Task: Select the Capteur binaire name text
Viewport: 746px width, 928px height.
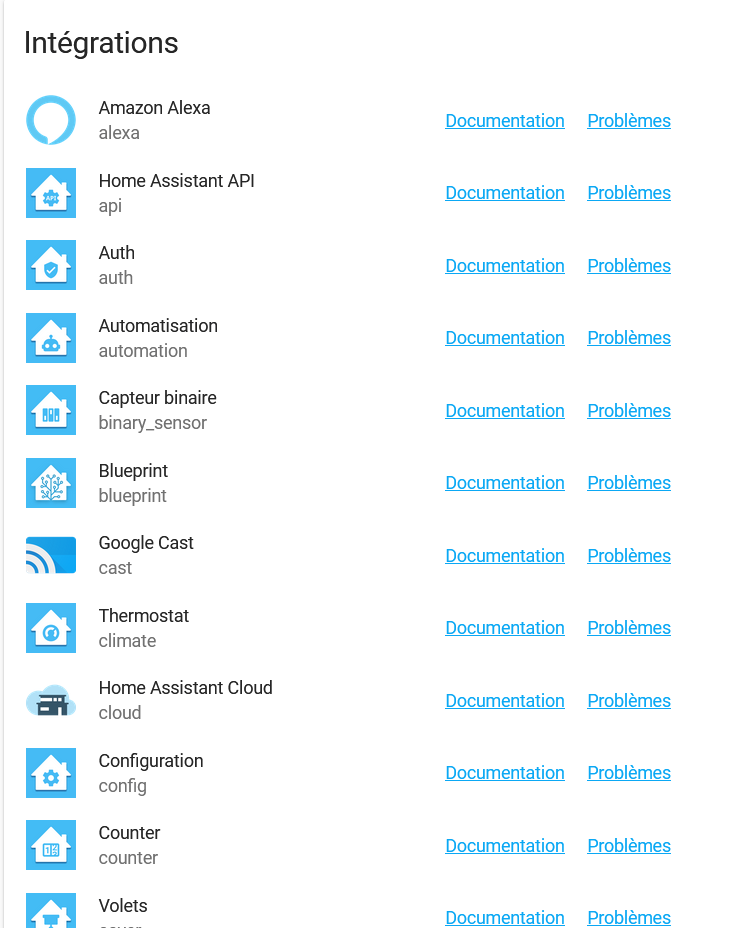Action: 157,398
